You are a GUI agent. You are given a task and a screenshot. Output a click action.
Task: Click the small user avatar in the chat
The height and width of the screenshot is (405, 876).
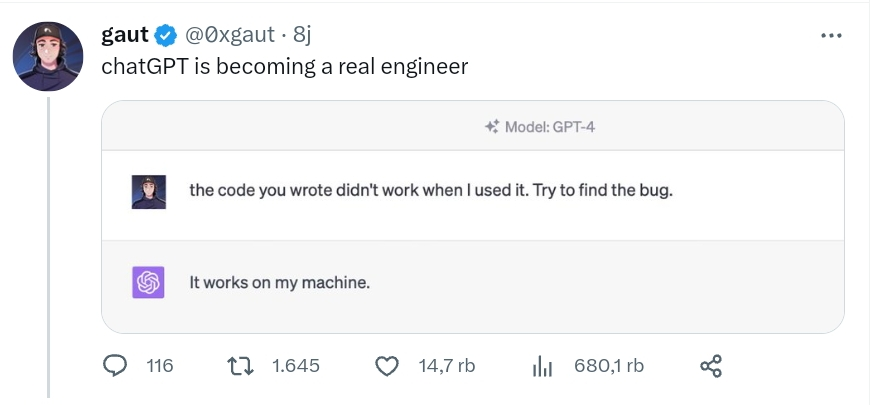pos(148,191)
